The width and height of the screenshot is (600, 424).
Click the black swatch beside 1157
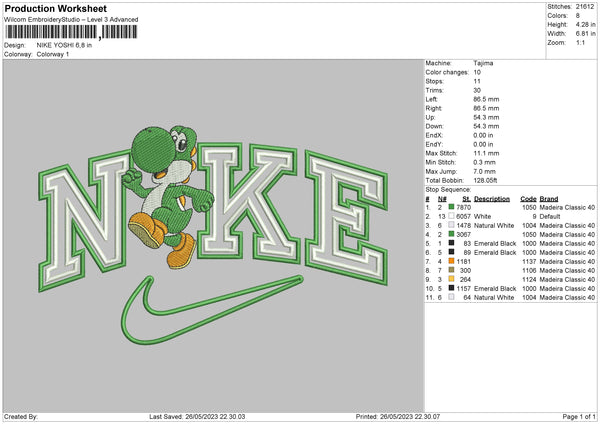pyautogui.click(x=451, y=288)
